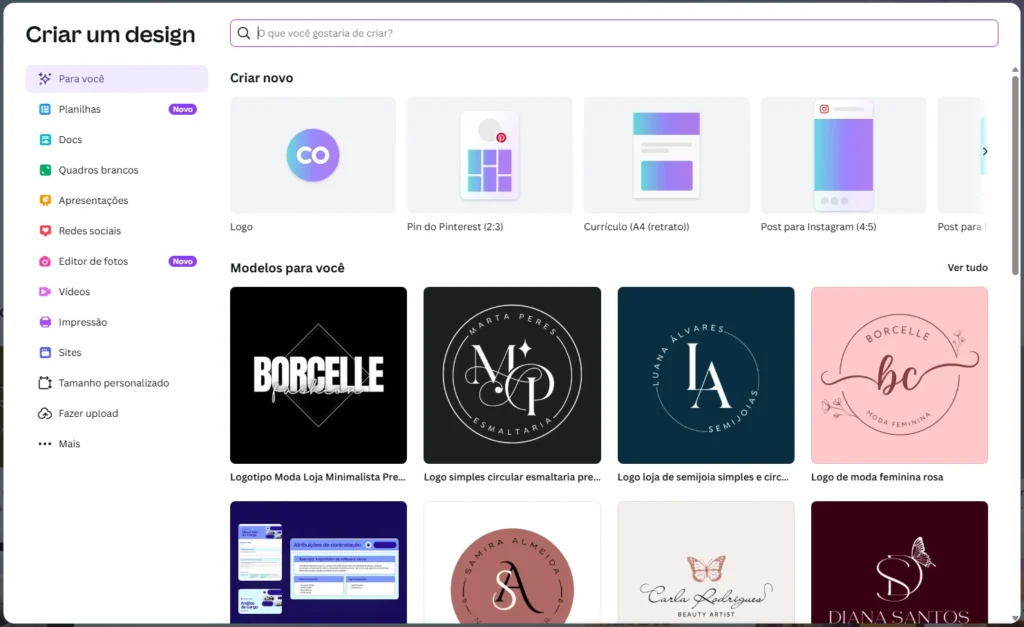Open the Samira Almeida circular logo template
1024x627 pixels.
click(512, 562)
